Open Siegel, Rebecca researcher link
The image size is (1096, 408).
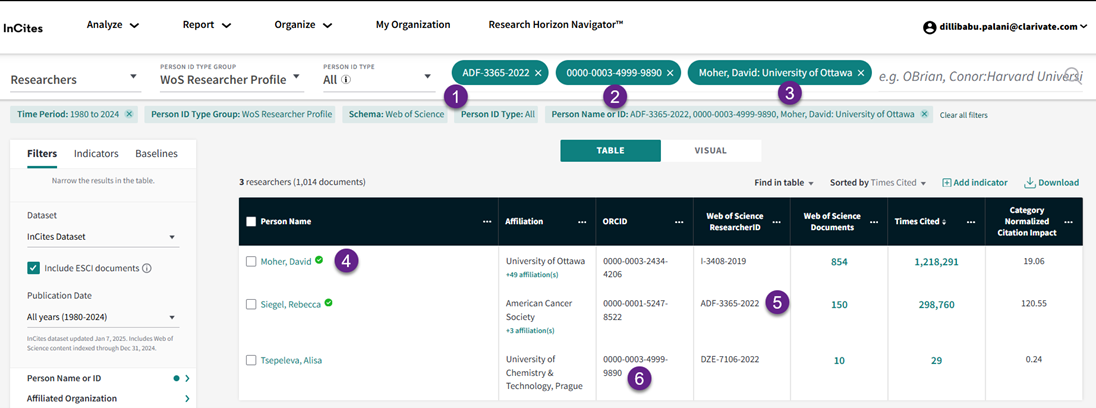point(291,305)
